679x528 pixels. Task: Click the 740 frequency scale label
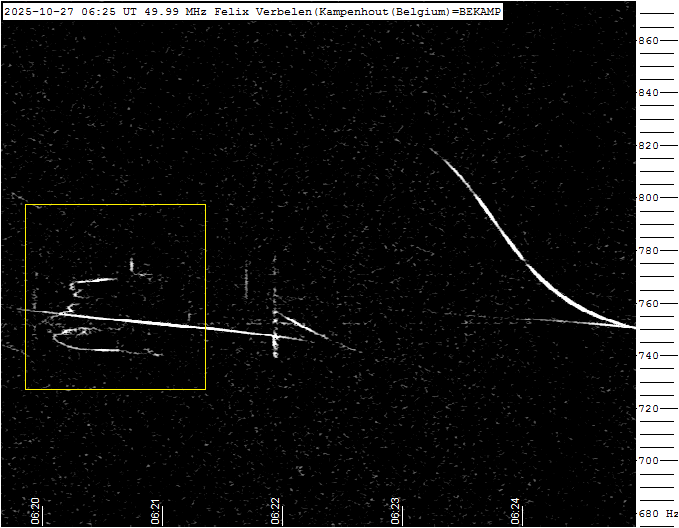pos(649,356)
